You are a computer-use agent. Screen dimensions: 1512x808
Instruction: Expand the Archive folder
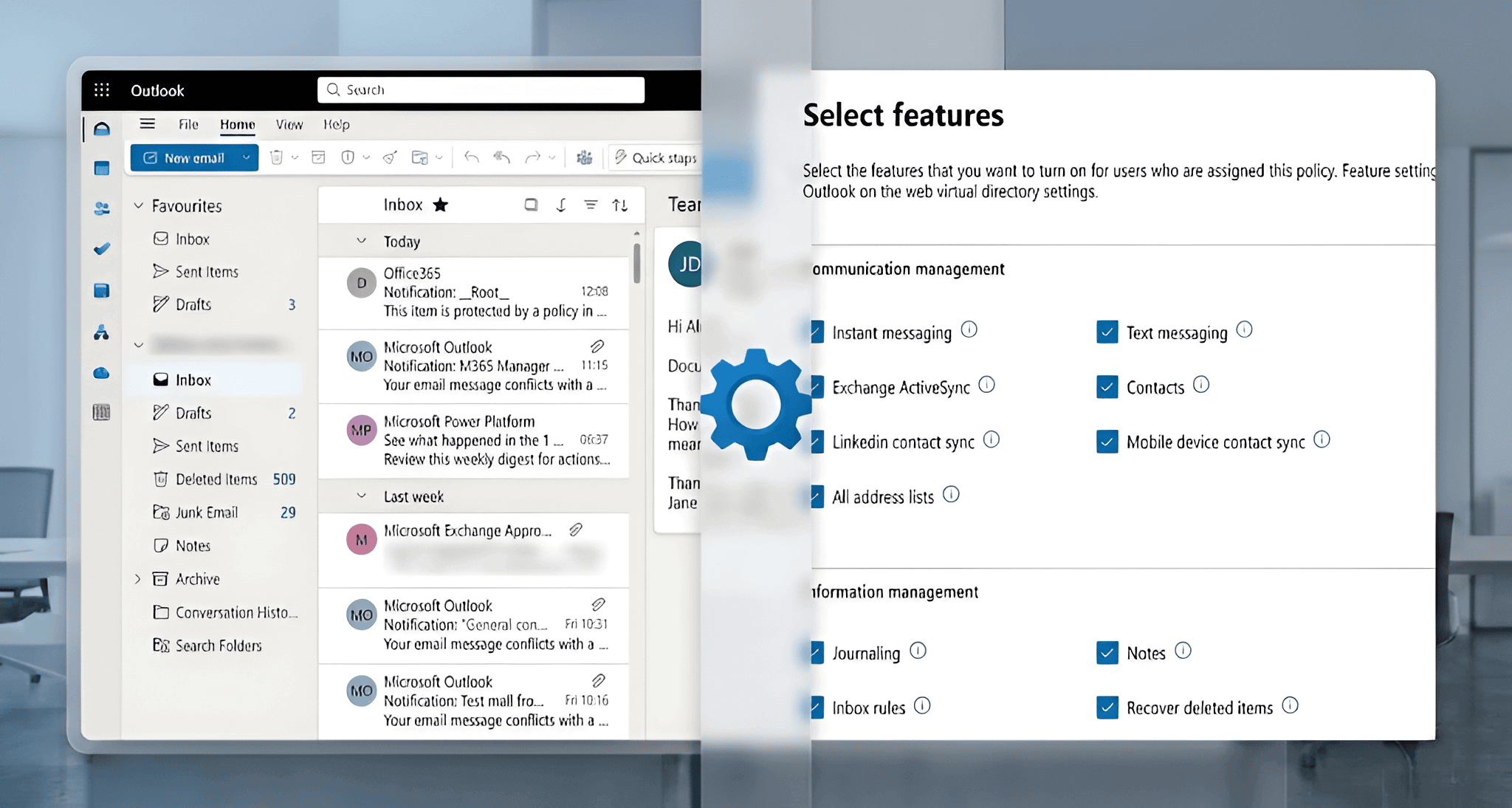click(138, 579)
